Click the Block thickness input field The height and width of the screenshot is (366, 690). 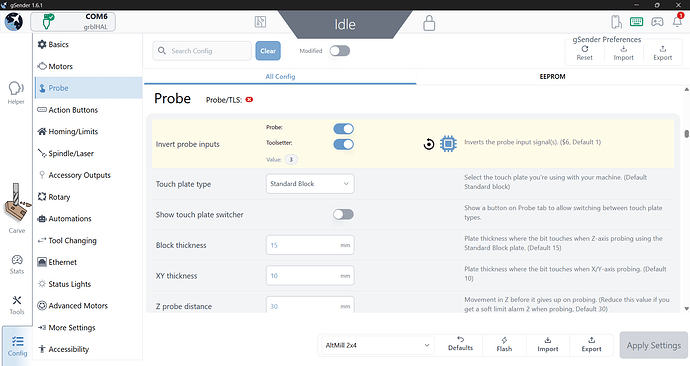pos(310,245)
